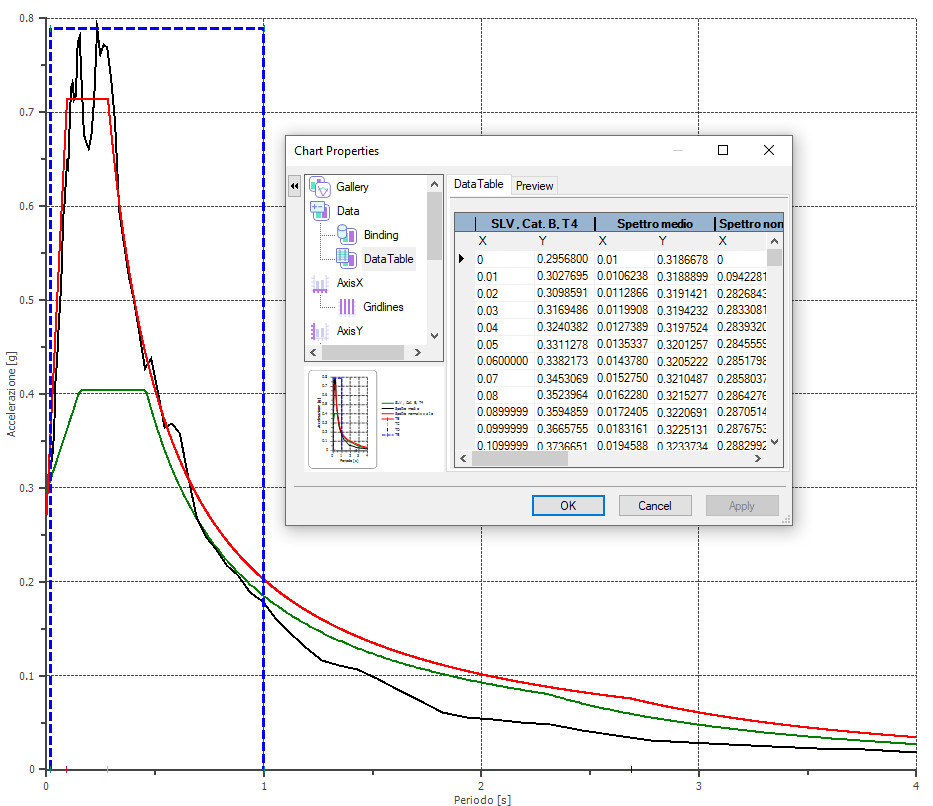Screen dimensions: 933x806
Task: Click the AxisY chart icon
Action: pyautogui.click(x=320, y=331)
